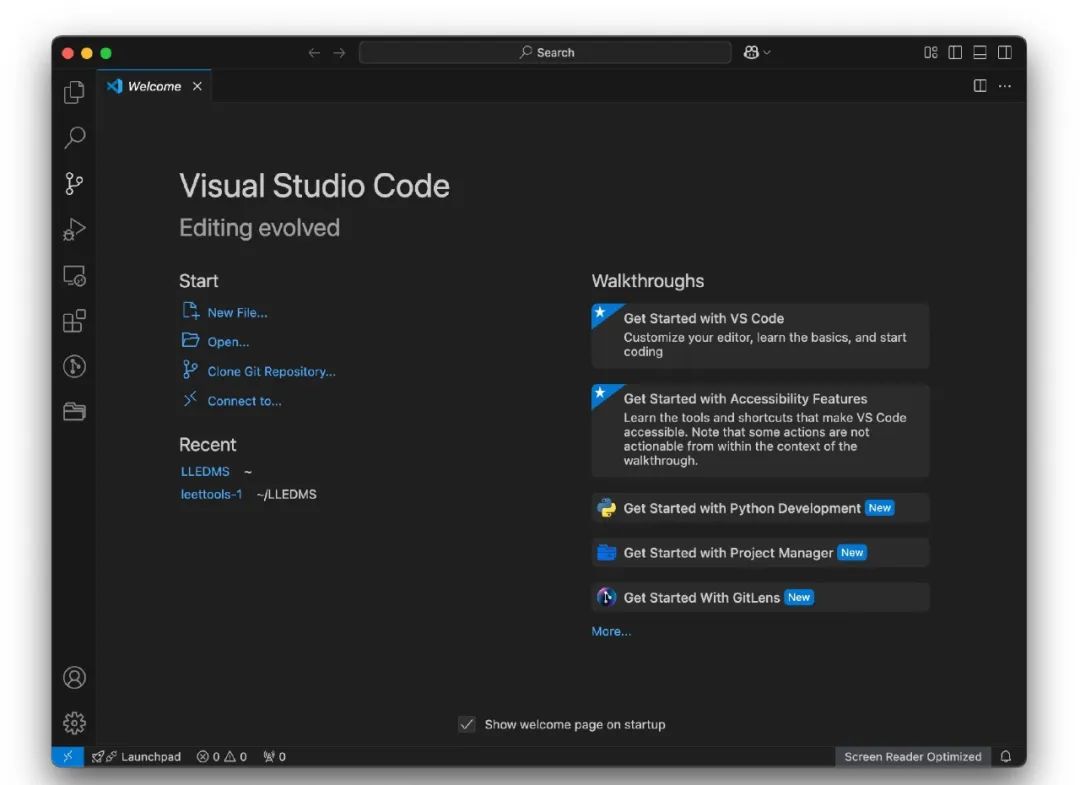Open GitLens Launchpad in status bar
The image size is (1080, 785).
[136, 756]
